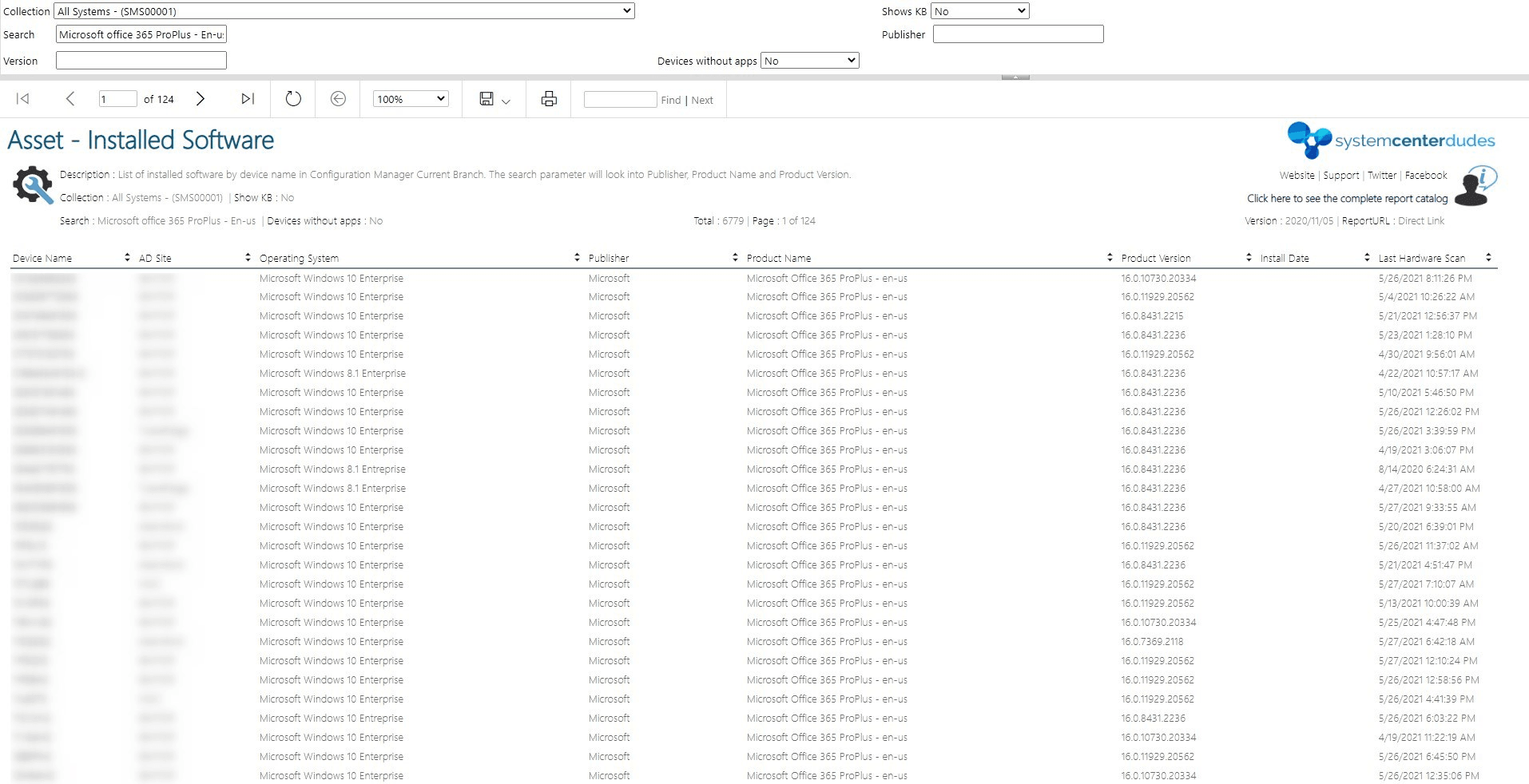The height and width of the screenshot is (784, 1529).
Task: Click the Publisher input field
Action: tap(1018, 34)
